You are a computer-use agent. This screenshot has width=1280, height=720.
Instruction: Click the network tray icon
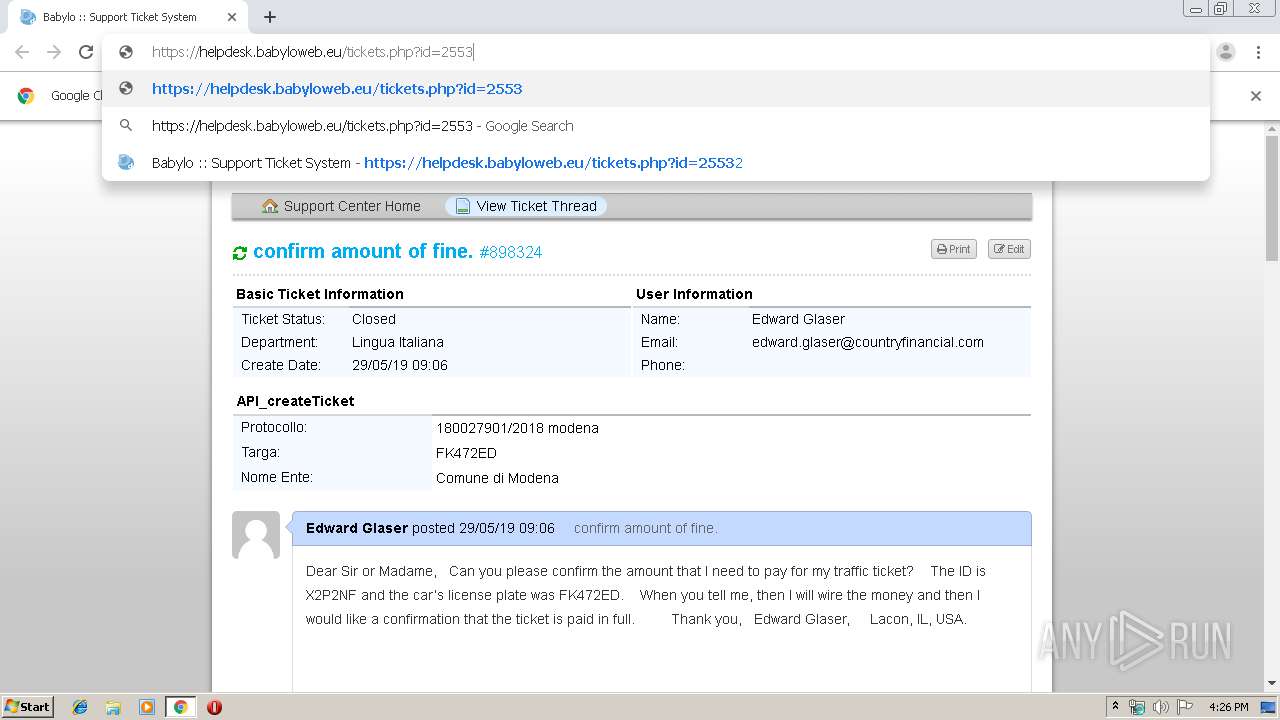(1137, 707)
